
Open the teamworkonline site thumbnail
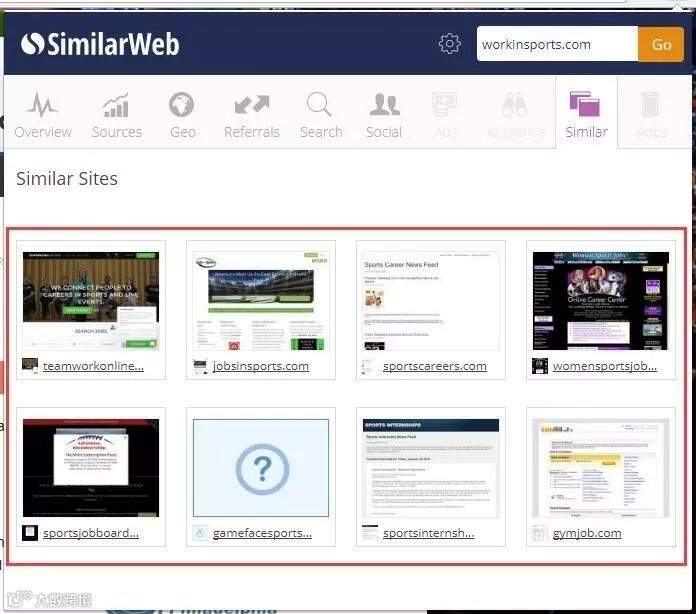91,301
